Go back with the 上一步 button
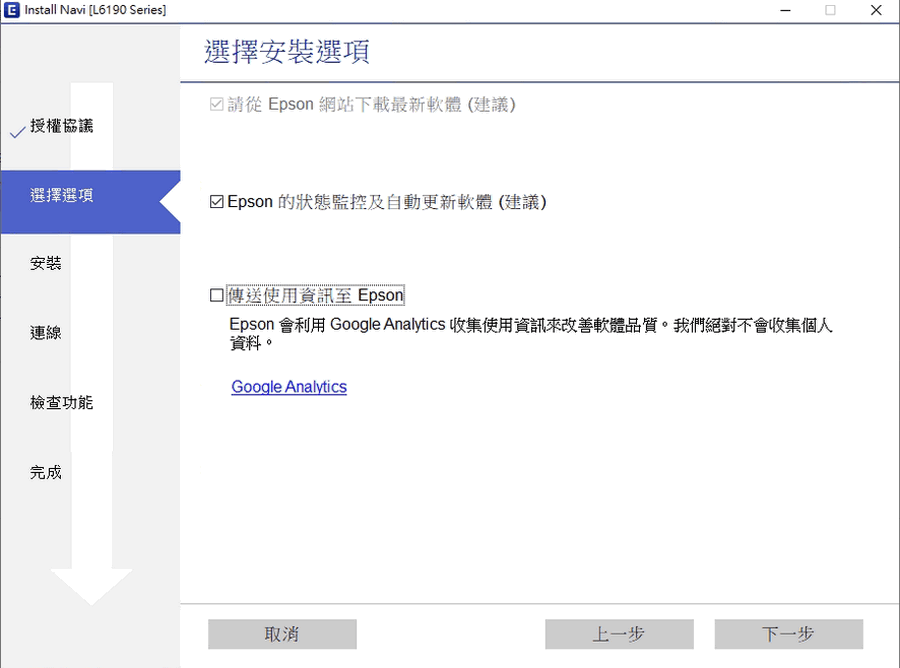900x668 pixels. point(619,634)
